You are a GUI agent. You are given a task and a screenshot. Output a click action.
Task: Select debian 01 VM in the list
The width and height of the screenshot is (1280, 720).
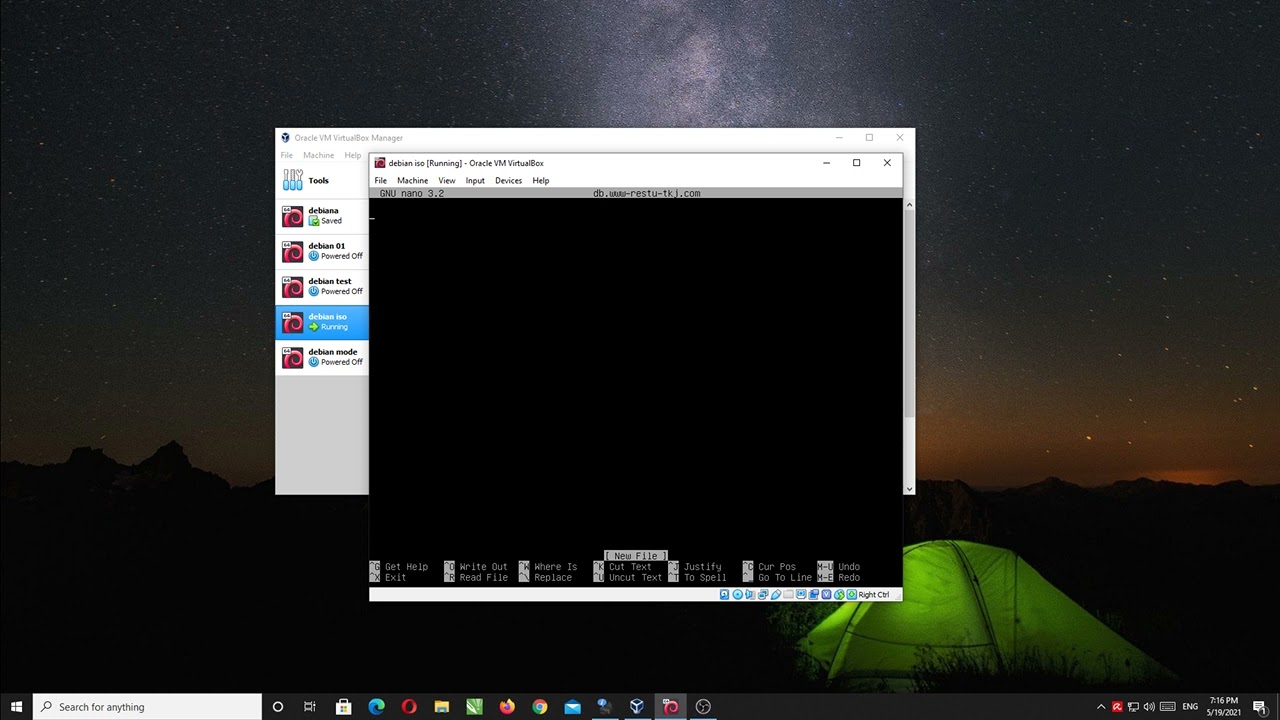322,251
